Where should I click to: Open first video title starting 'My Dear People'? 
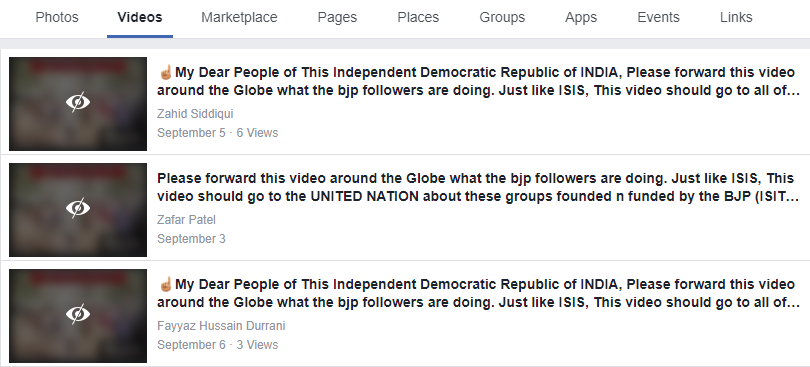(x=479, y=81)
